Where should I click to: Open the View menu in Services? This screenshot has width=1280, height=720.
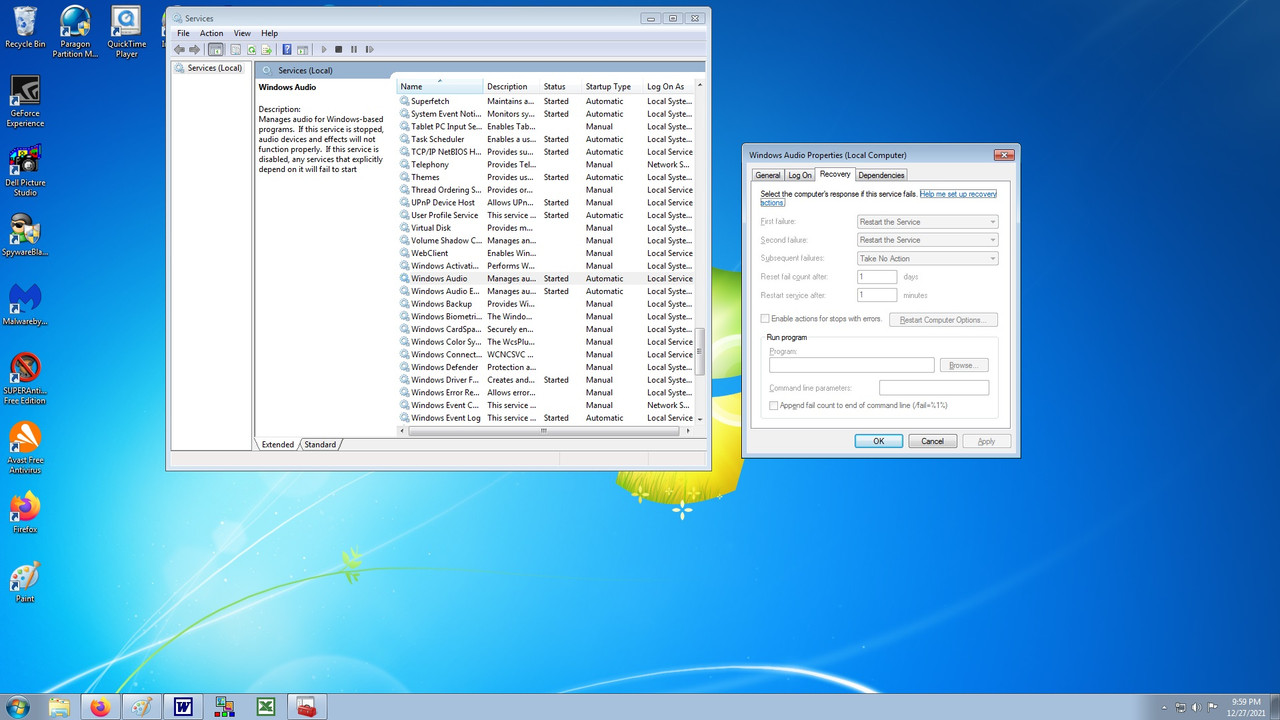[x=243, y=33]
